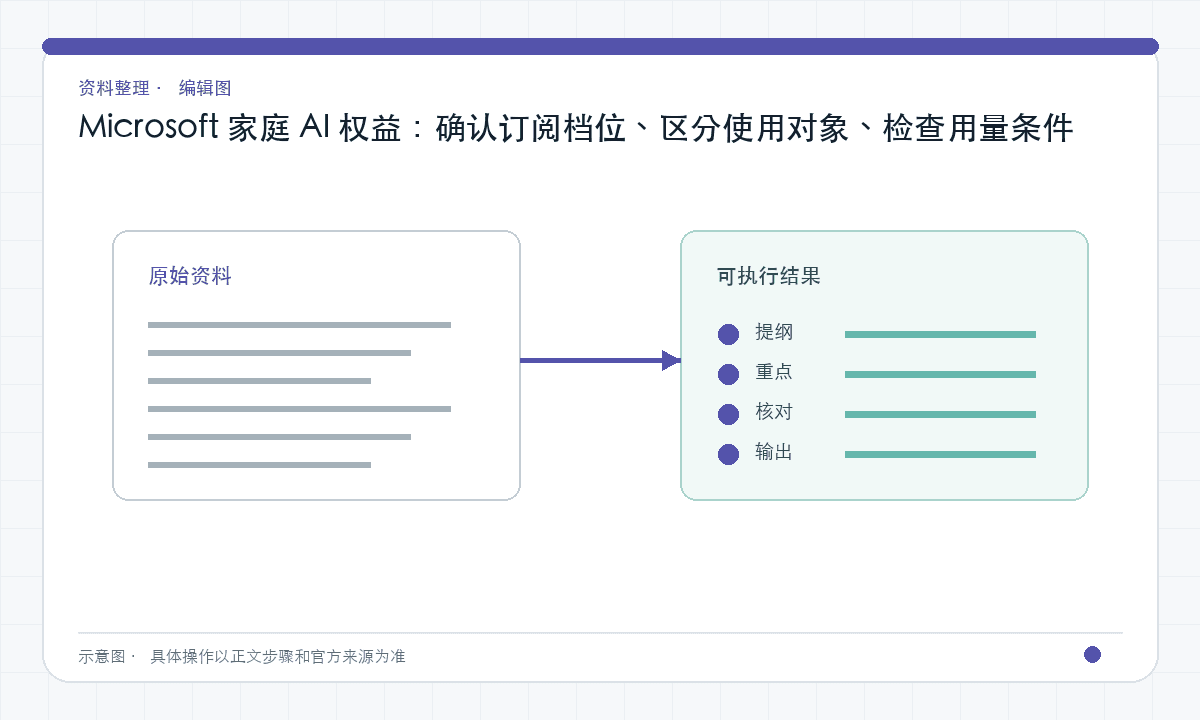
Task: Click the green bar next to 输出
Action: [x=940, y=454]
